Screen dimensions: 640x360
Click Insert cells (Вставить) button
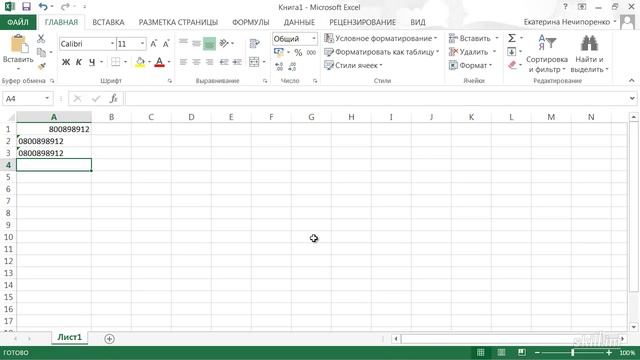coord(470,38)
